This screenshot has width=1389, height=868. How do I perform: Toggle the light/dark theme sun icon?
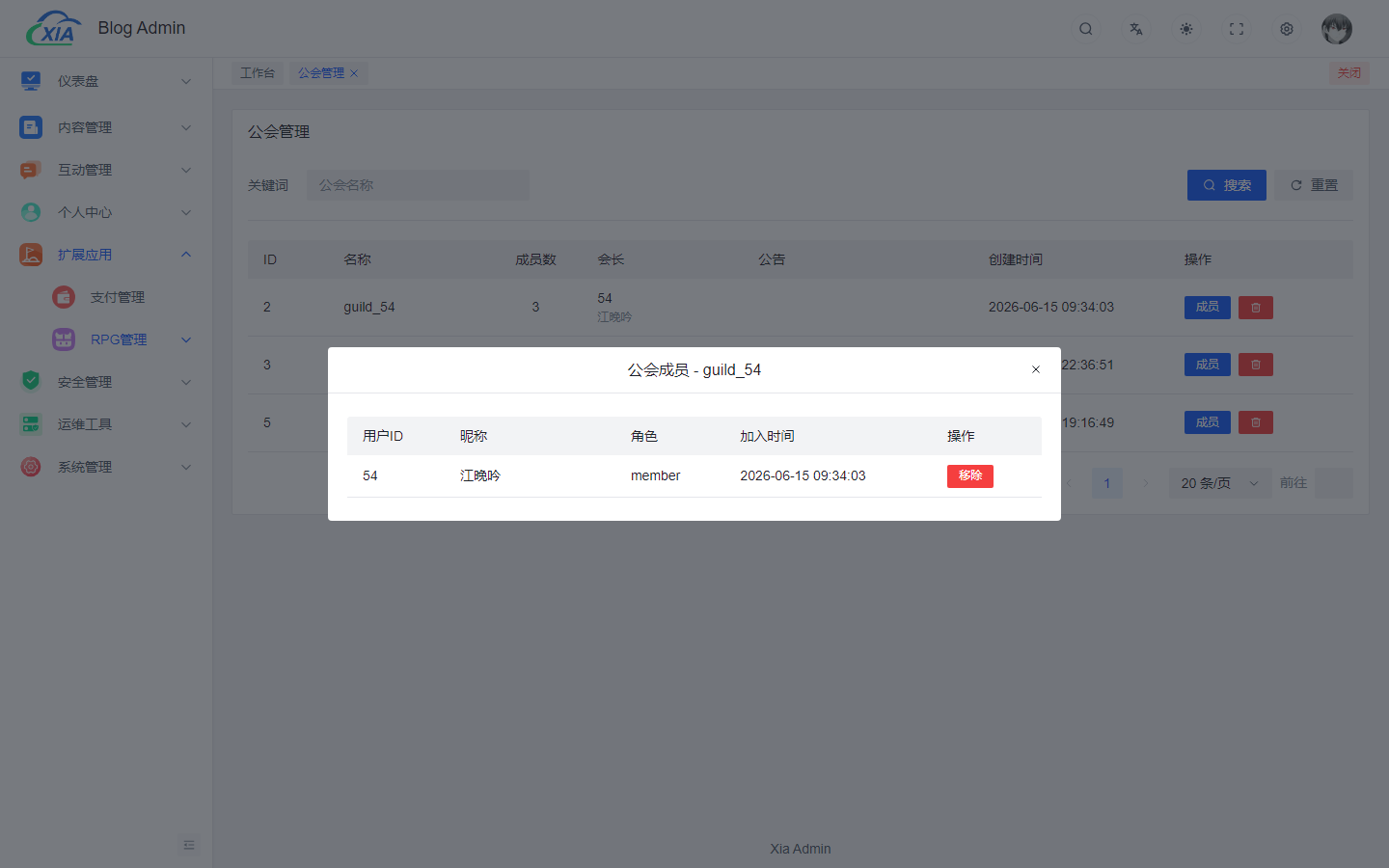point(1186,29)
